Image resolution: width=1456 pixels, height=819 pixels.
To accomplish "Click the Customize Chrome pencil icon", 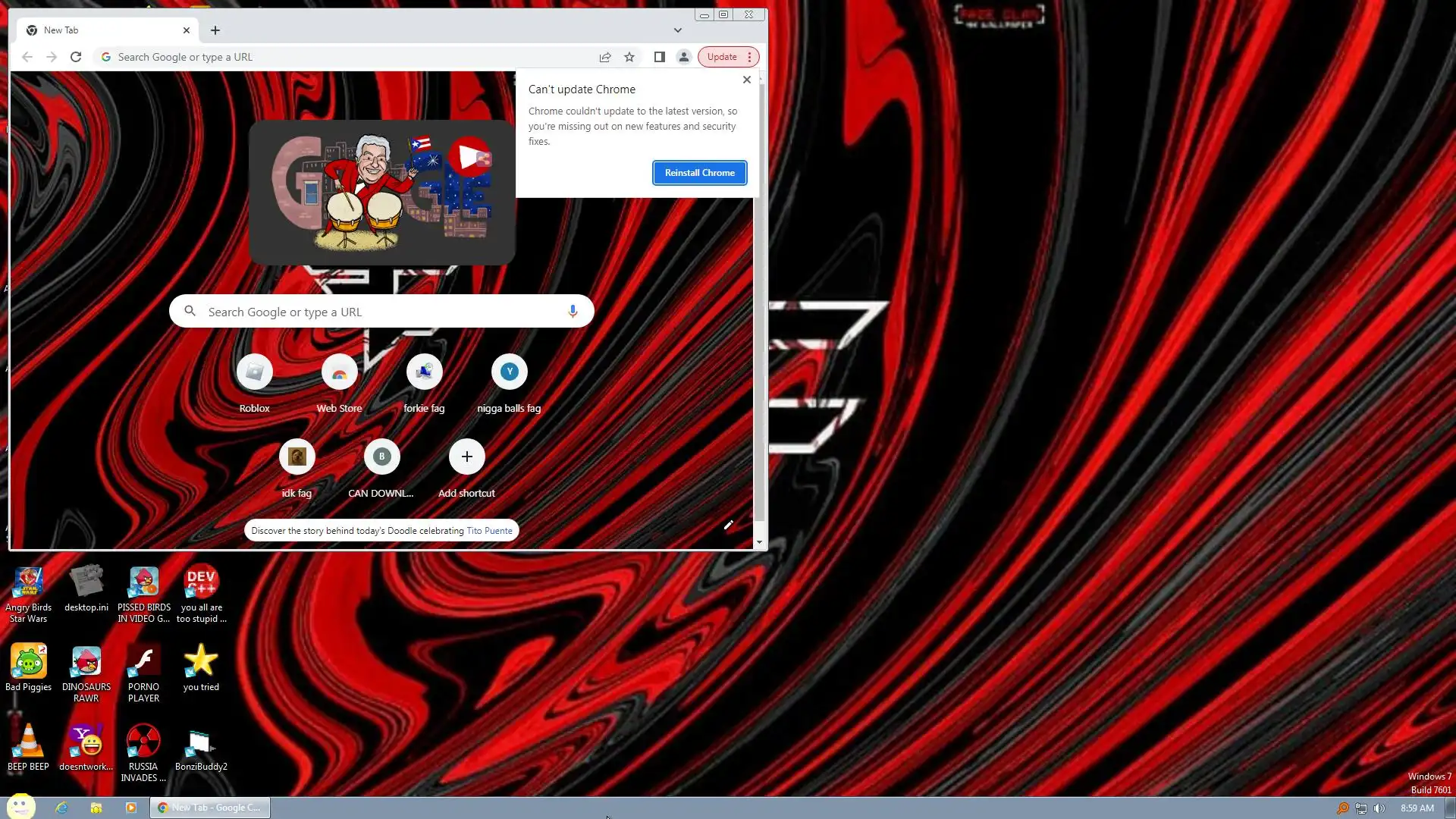I will pos(728,525).
